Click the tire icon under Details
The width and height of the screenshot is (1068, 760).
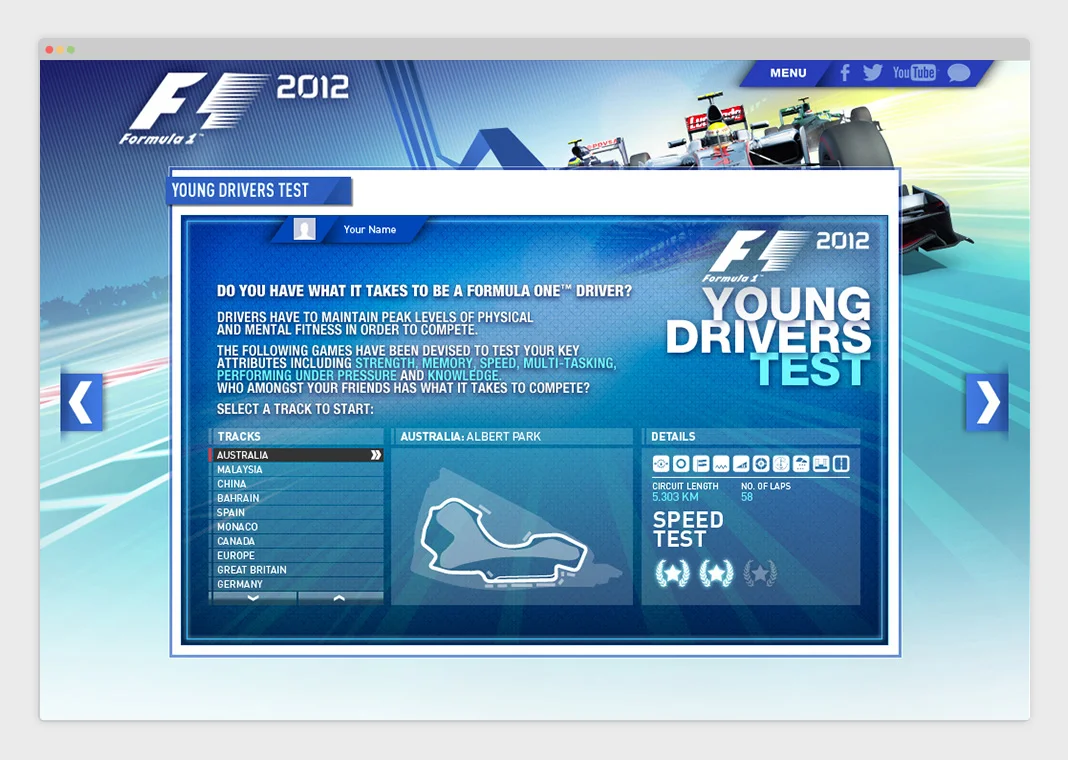pyautogui.click(x=680, y=463)
